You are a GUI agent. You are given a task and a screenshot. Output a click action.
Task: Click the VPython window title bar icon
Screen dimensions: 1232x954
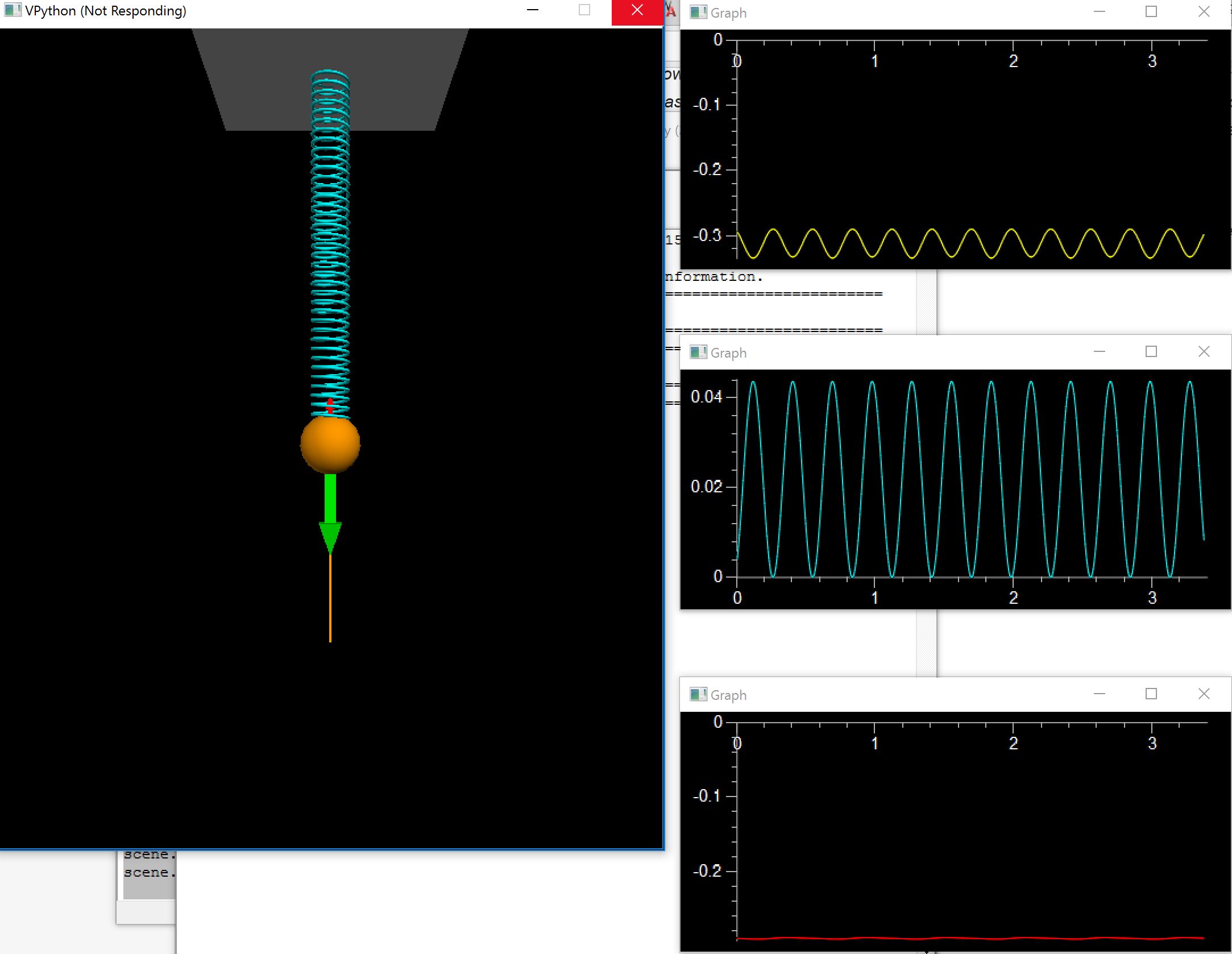pos(11,10)
